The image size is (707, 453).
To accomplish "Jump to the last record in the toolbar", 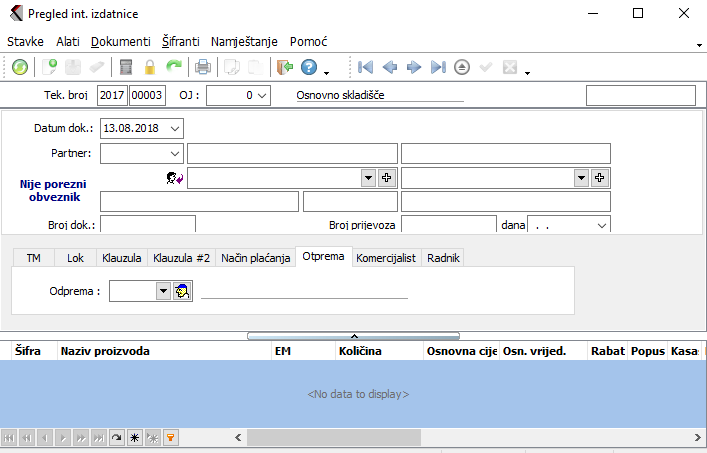I will 438,68.
